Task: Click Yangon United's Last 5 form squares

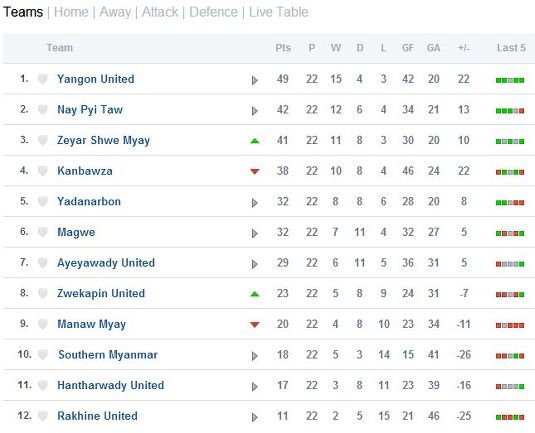Action: pyautogui.click(x=510, y=81)
